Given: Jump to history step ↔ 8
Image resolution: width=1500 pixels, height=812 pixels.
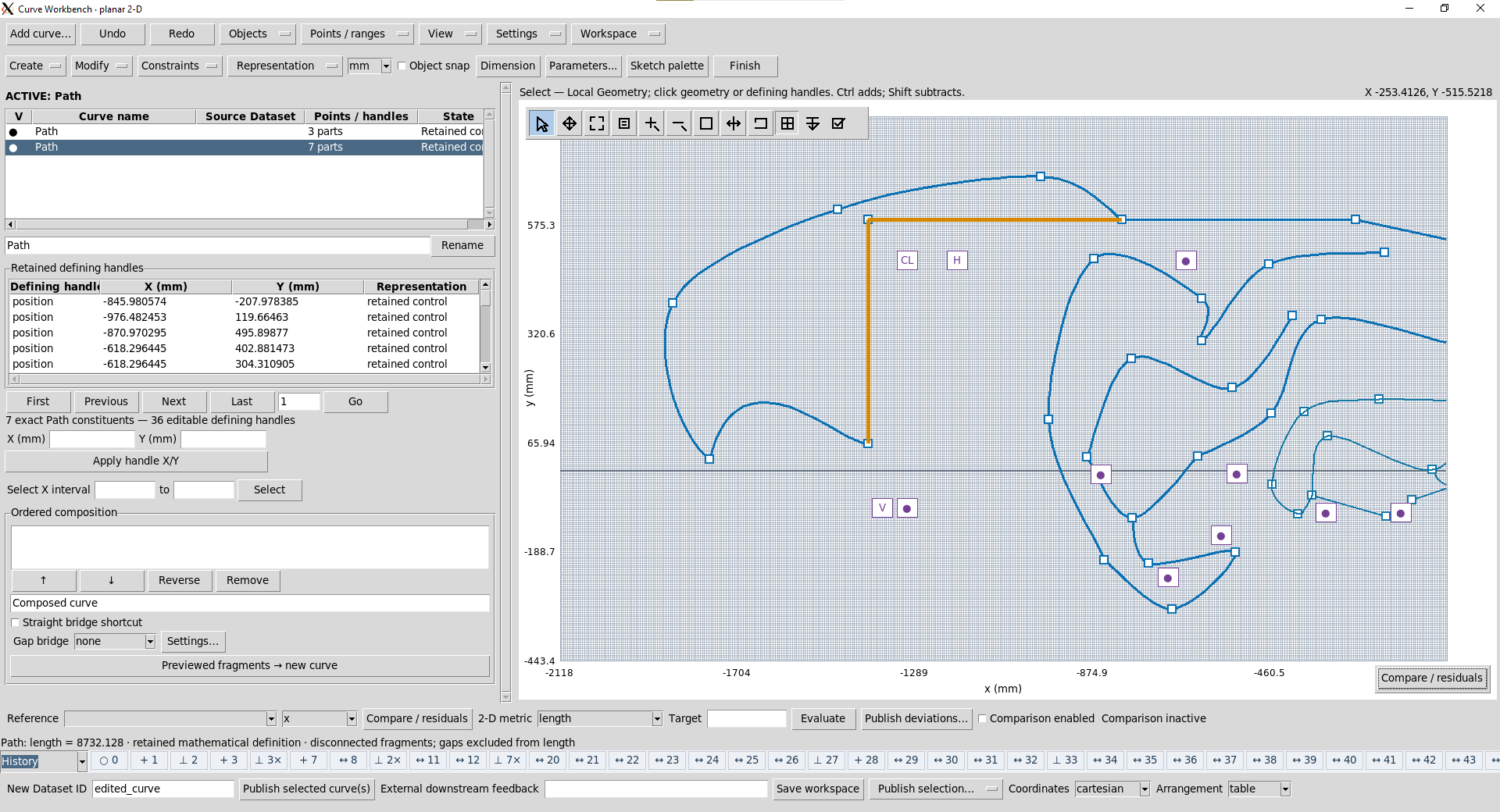Looking at the screenshot, I should (x=348, y=760).
